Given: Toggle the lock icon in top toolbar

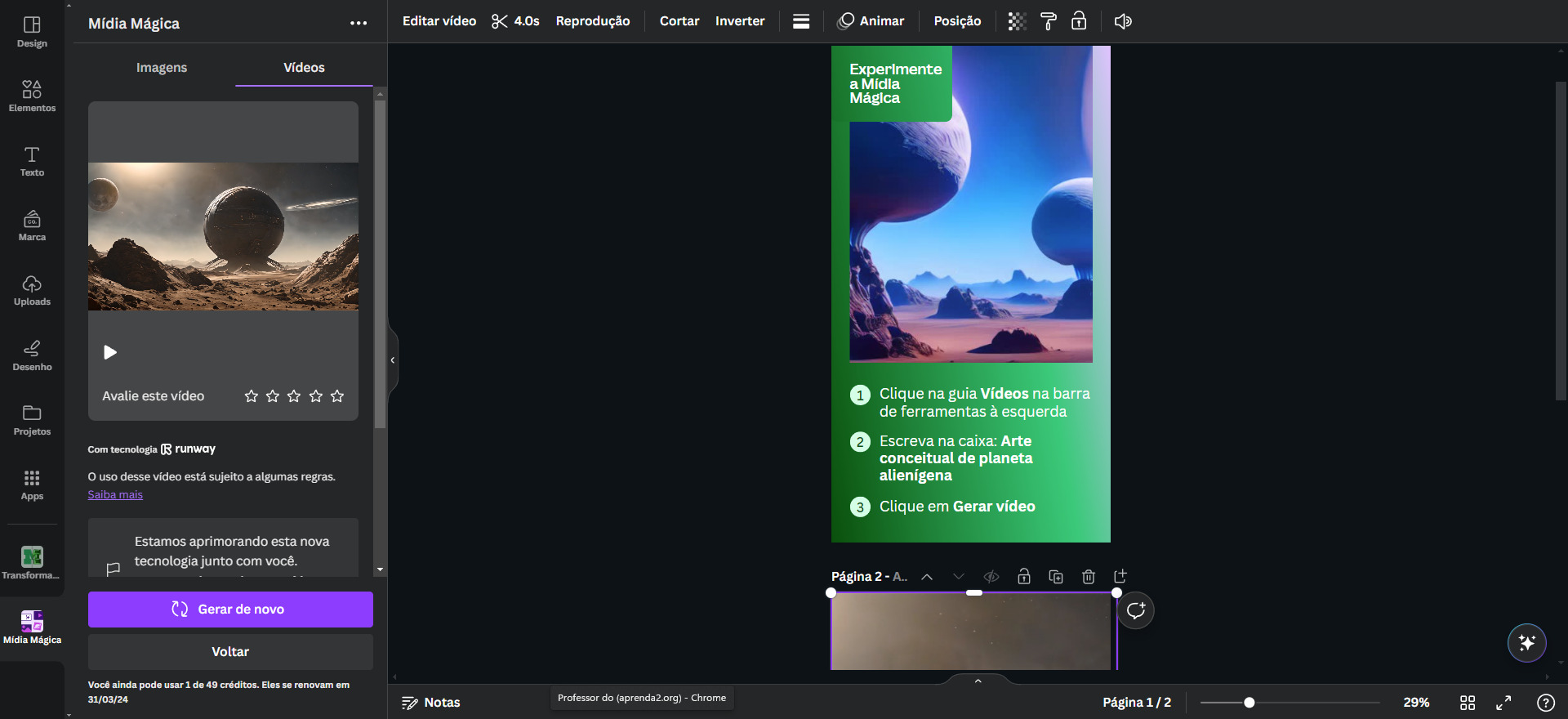Looking at the screenshot, I should 1079,21.
